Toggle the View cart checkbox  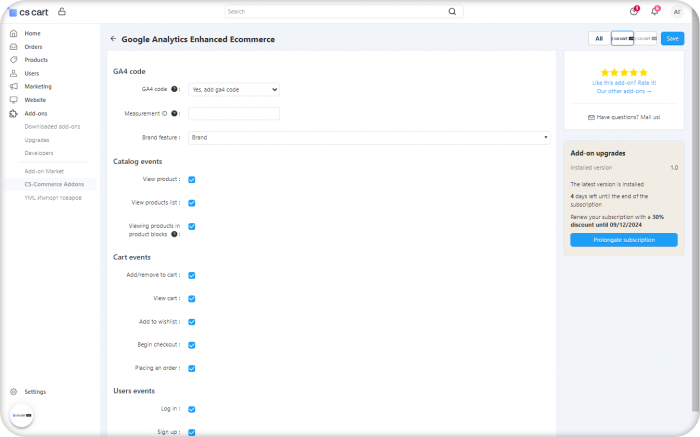pyautogui.click(x=192, y=299)
